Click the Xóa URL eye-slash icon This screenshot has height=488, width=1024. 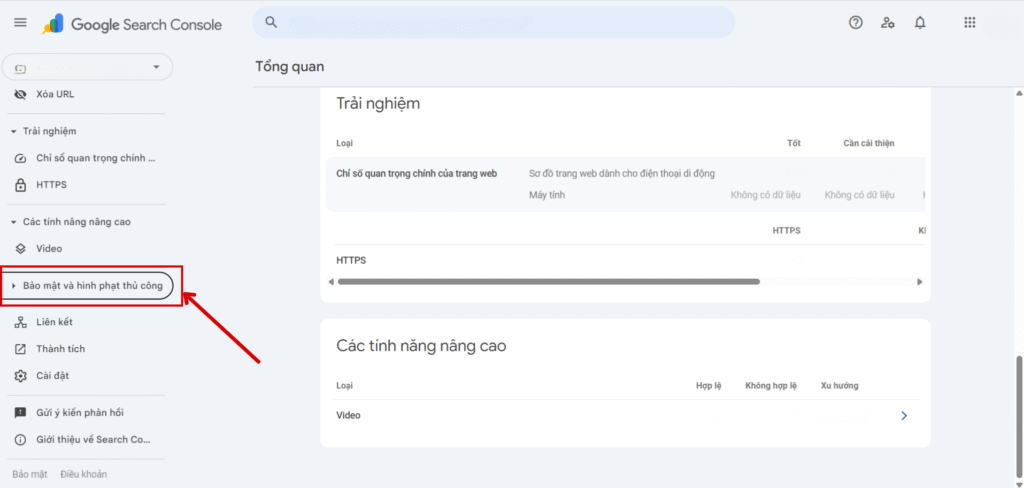click(20, 94)
